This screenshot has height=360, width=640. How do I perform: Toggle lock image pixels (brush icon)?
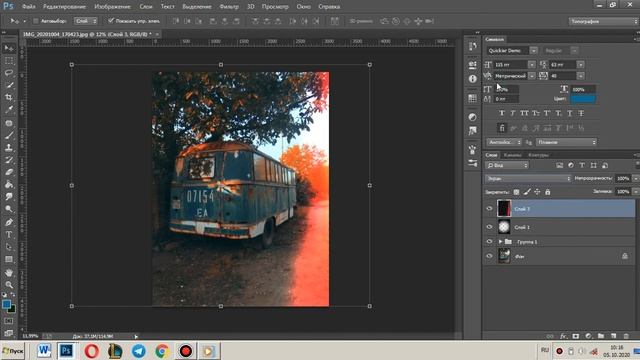[x=527, y=192]
